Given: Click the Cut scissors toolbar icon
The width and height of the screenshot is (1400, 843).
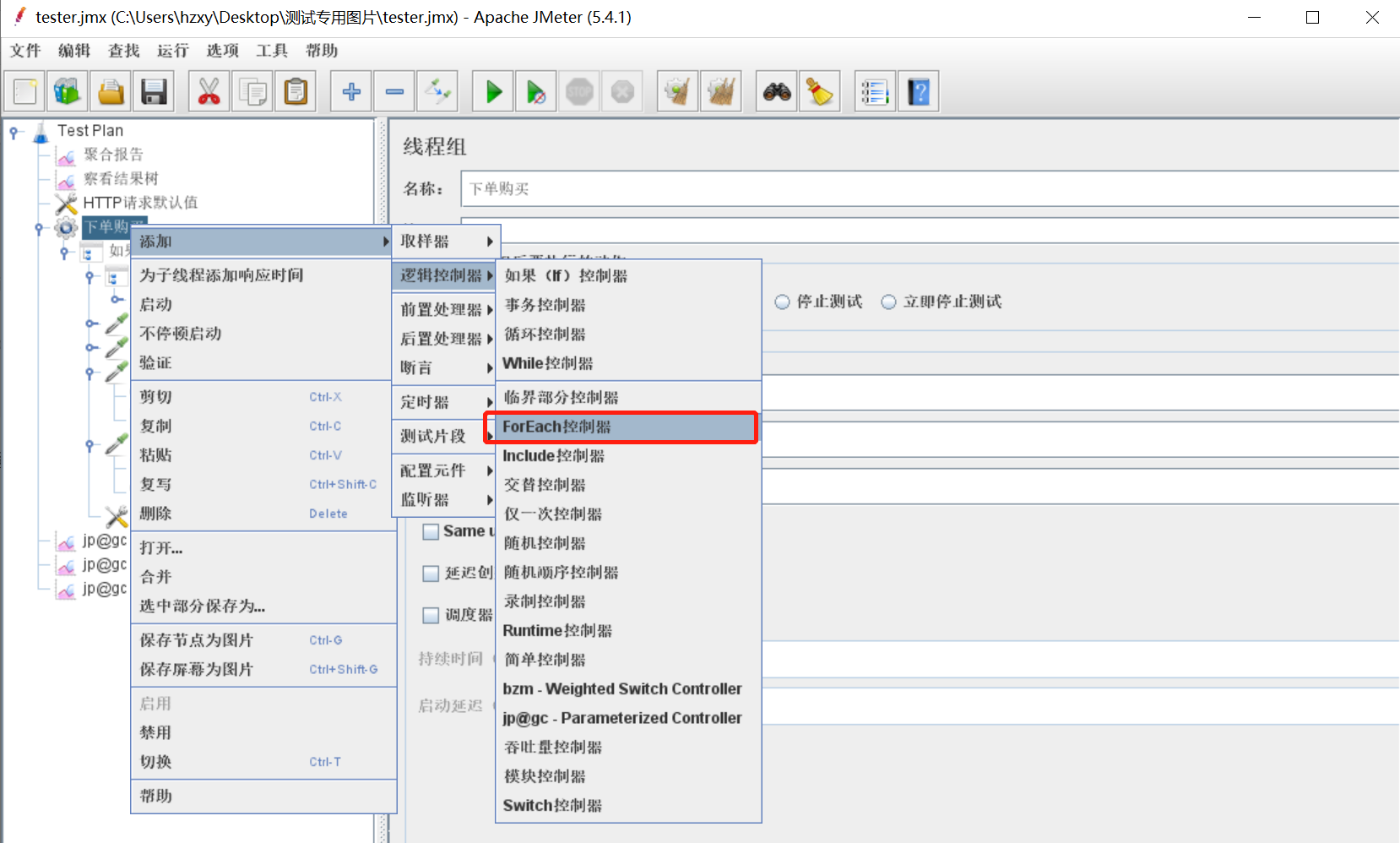Looking at the screenshot, I should [209, 91].
